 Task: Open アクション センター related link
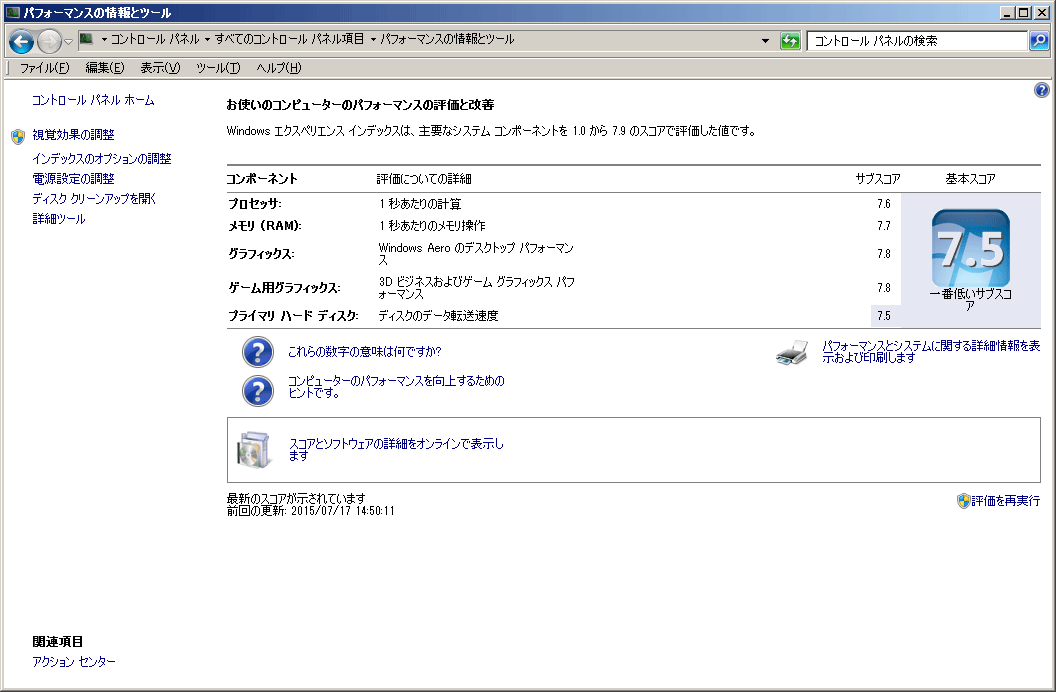coord(74,662)
